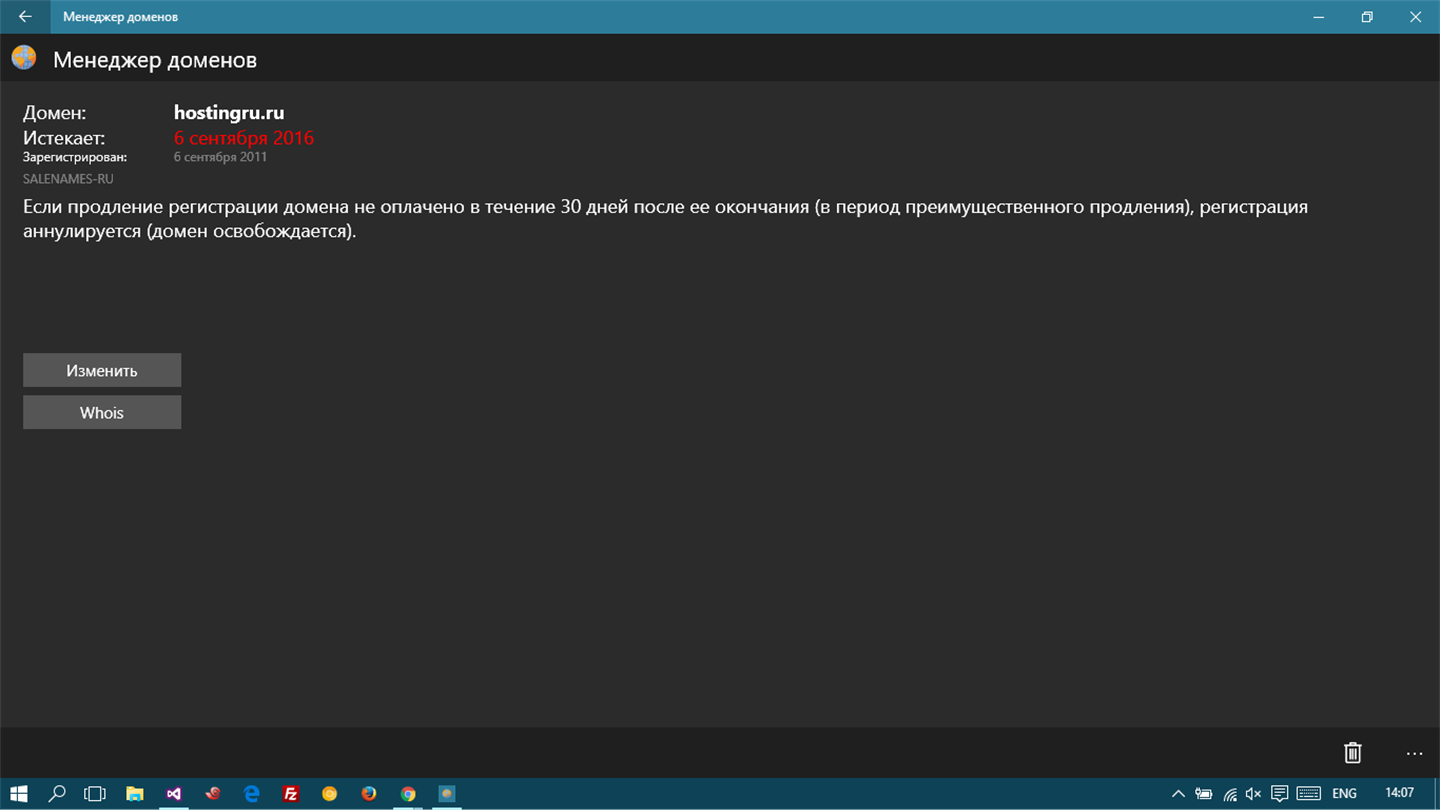This screenshot has height=810, width=1440.
Task: Click expiry date 6 сентября 2016
Action: pyautogui.click(x=244, y=138)
